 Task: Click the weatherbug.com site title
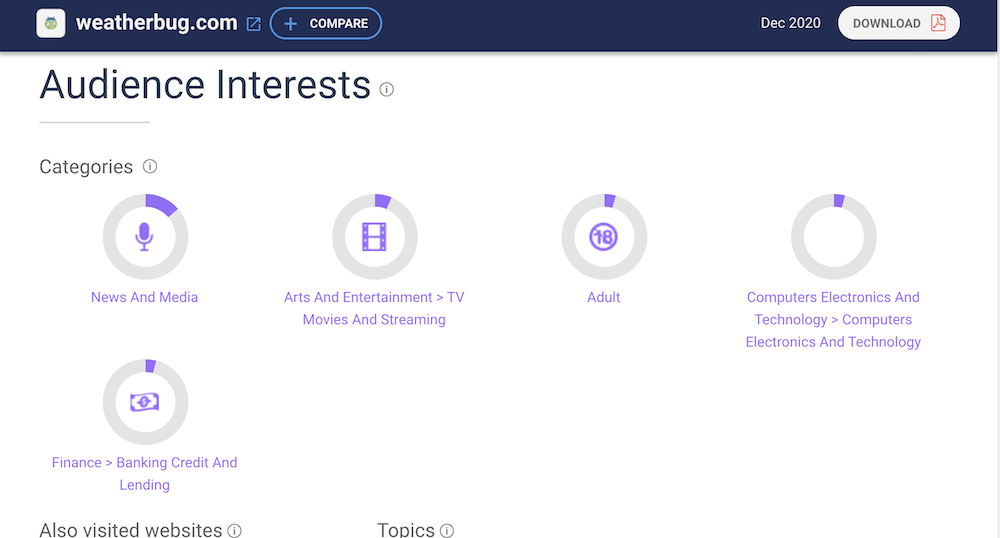coord(157,23)
